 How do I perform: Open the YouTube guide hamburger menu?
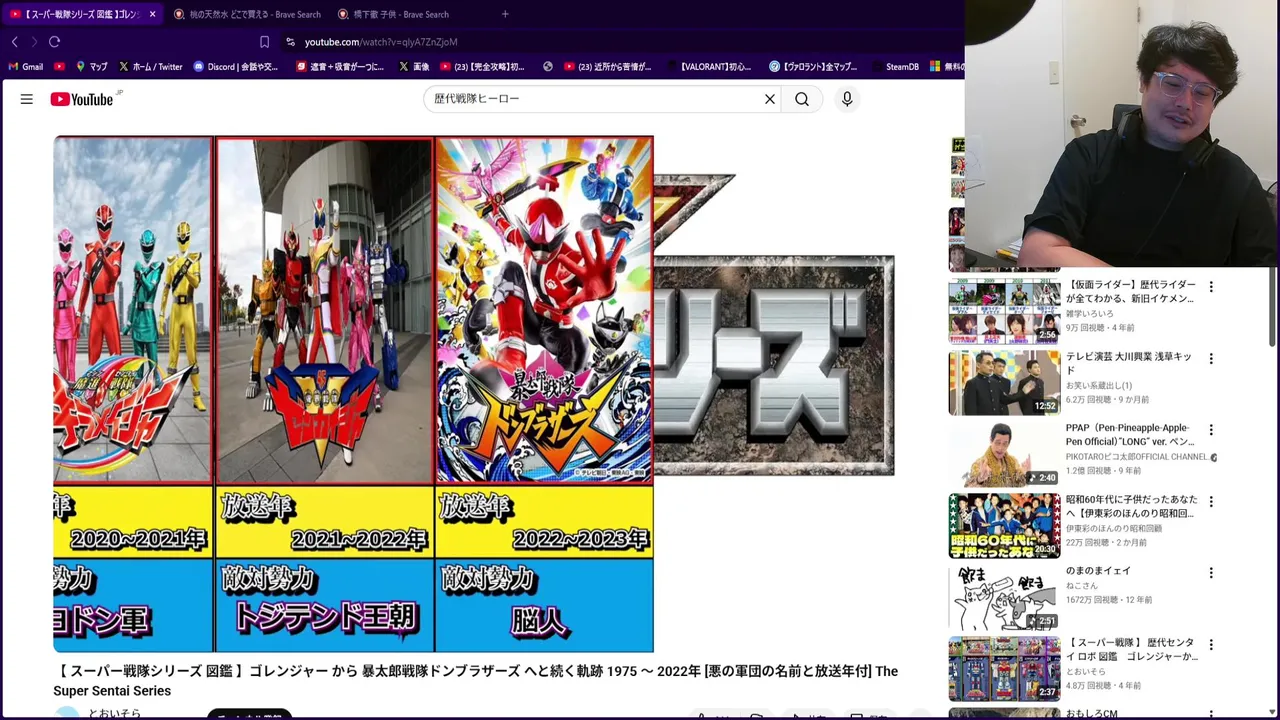point(27,99)
